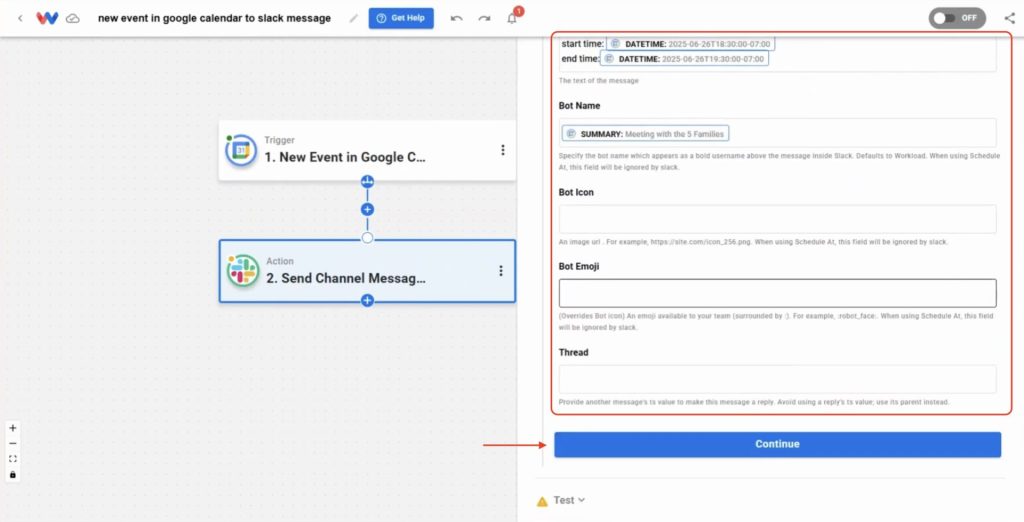The image size is (1024, 522).
Task: Open the Google Calendar trigger's three-dot menu
Action: (503, 150)
